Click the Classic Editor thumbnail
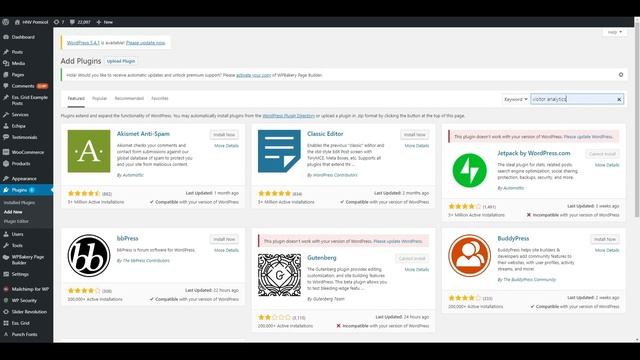 (x=279, y=151)
